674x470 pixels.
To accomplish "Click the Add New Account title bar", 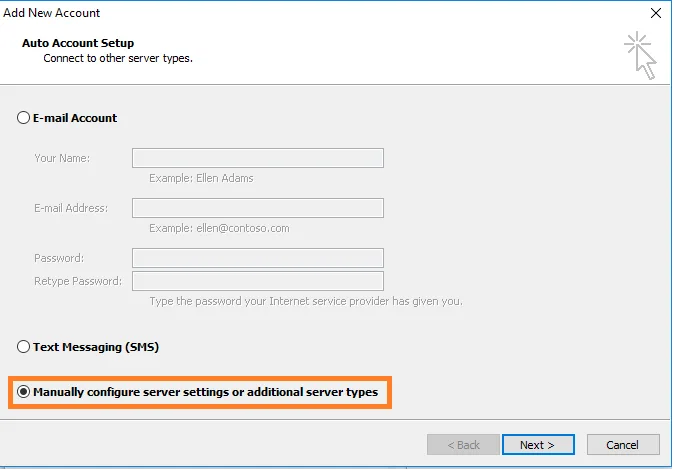I will tap(300, 13).
